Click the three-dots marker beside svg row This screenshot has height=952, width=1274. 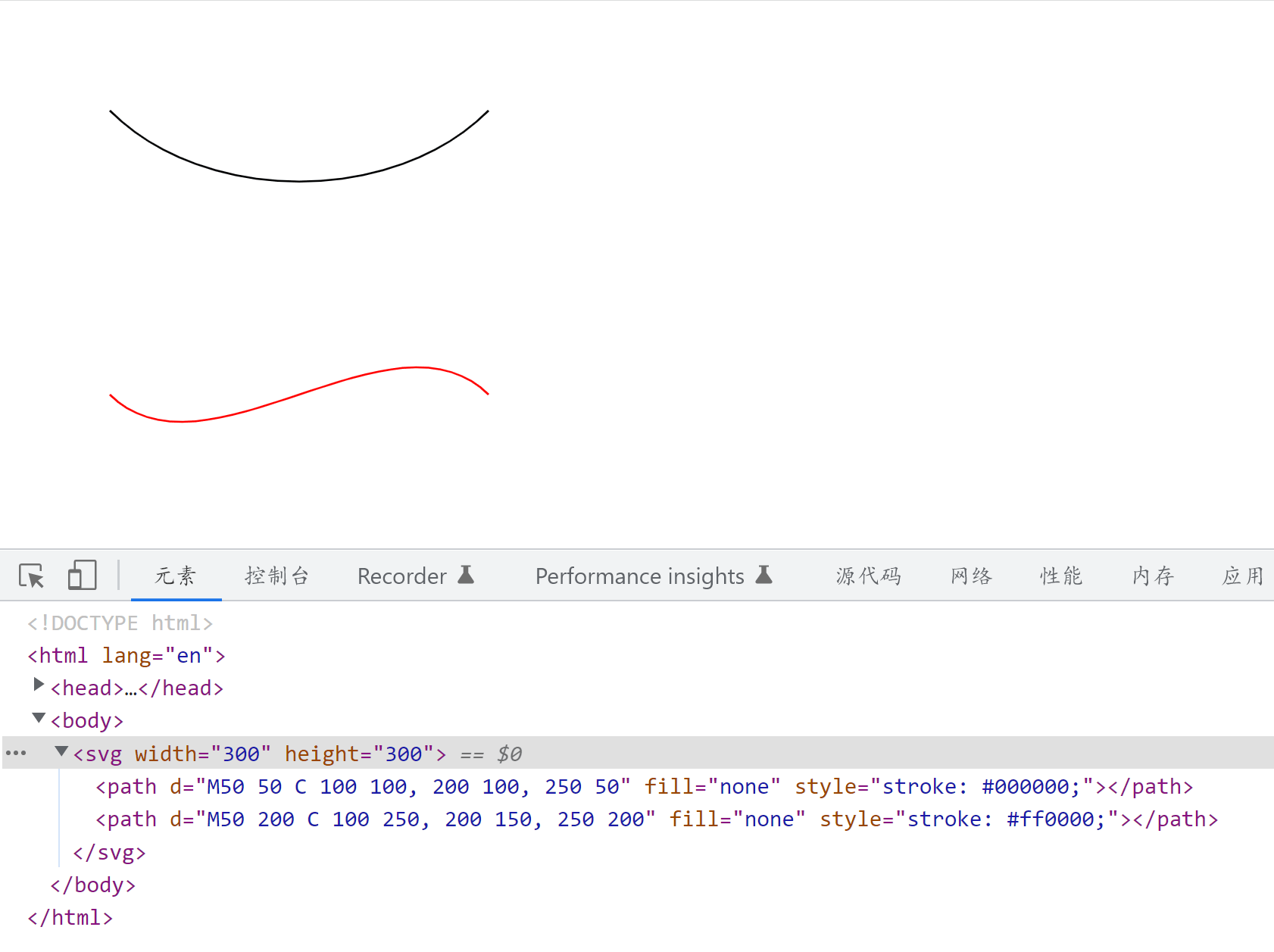pos(16,753)
